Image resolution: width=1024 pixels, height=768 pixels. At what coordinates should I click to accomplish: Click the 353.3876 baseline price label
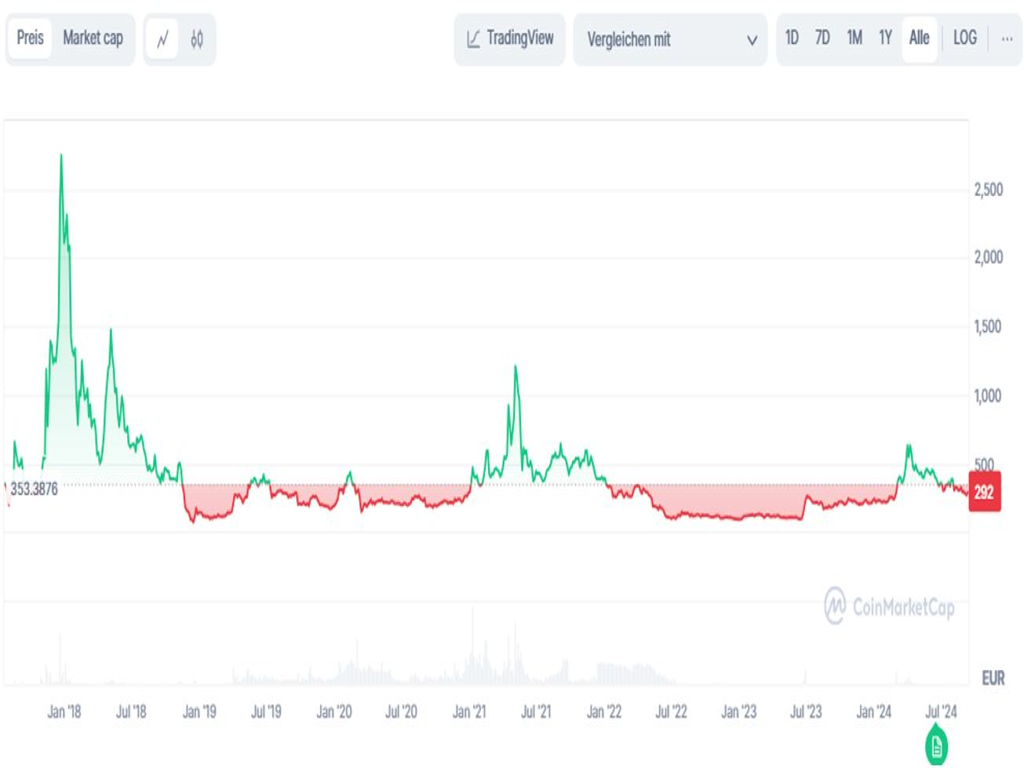click(x=34, y=489)
